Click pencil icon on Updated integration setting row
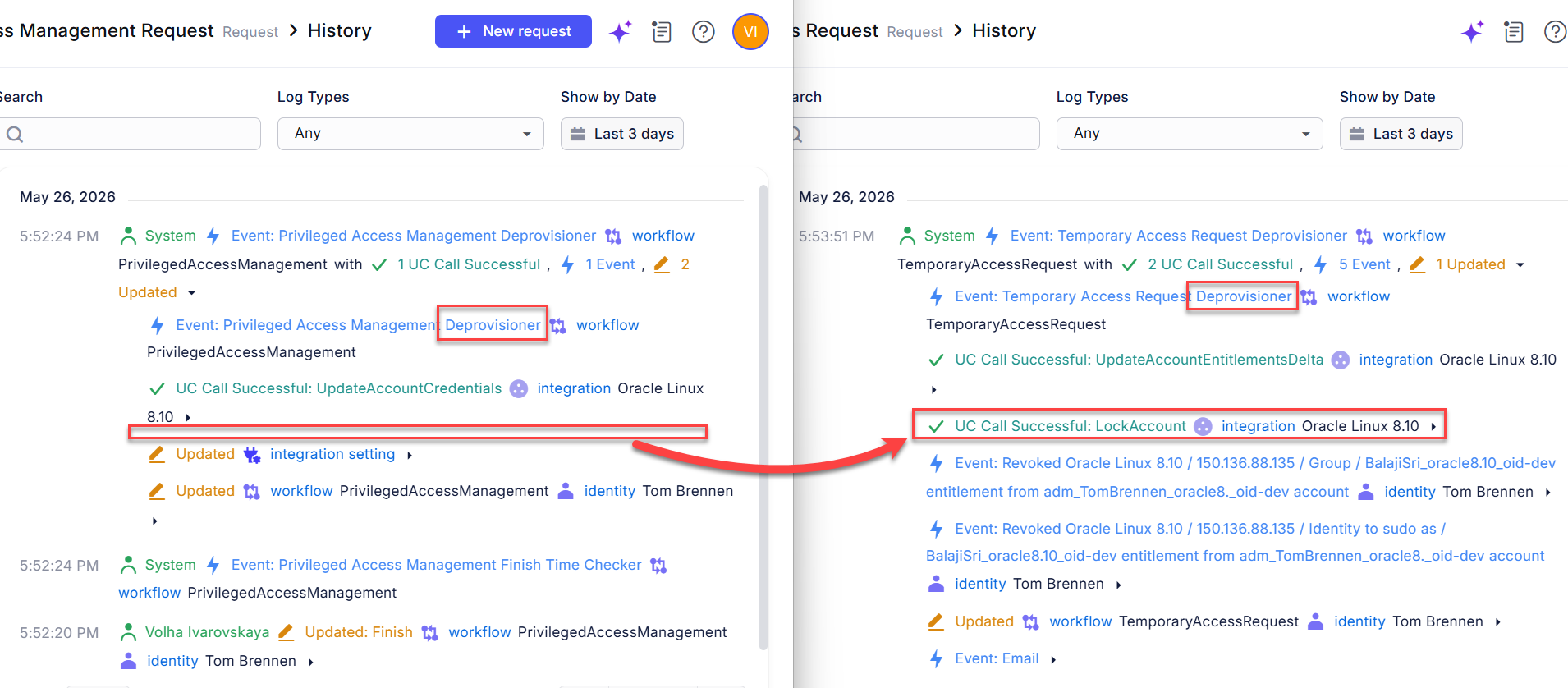The width and height of the screenshot is (1568, 688). [157, 454]
